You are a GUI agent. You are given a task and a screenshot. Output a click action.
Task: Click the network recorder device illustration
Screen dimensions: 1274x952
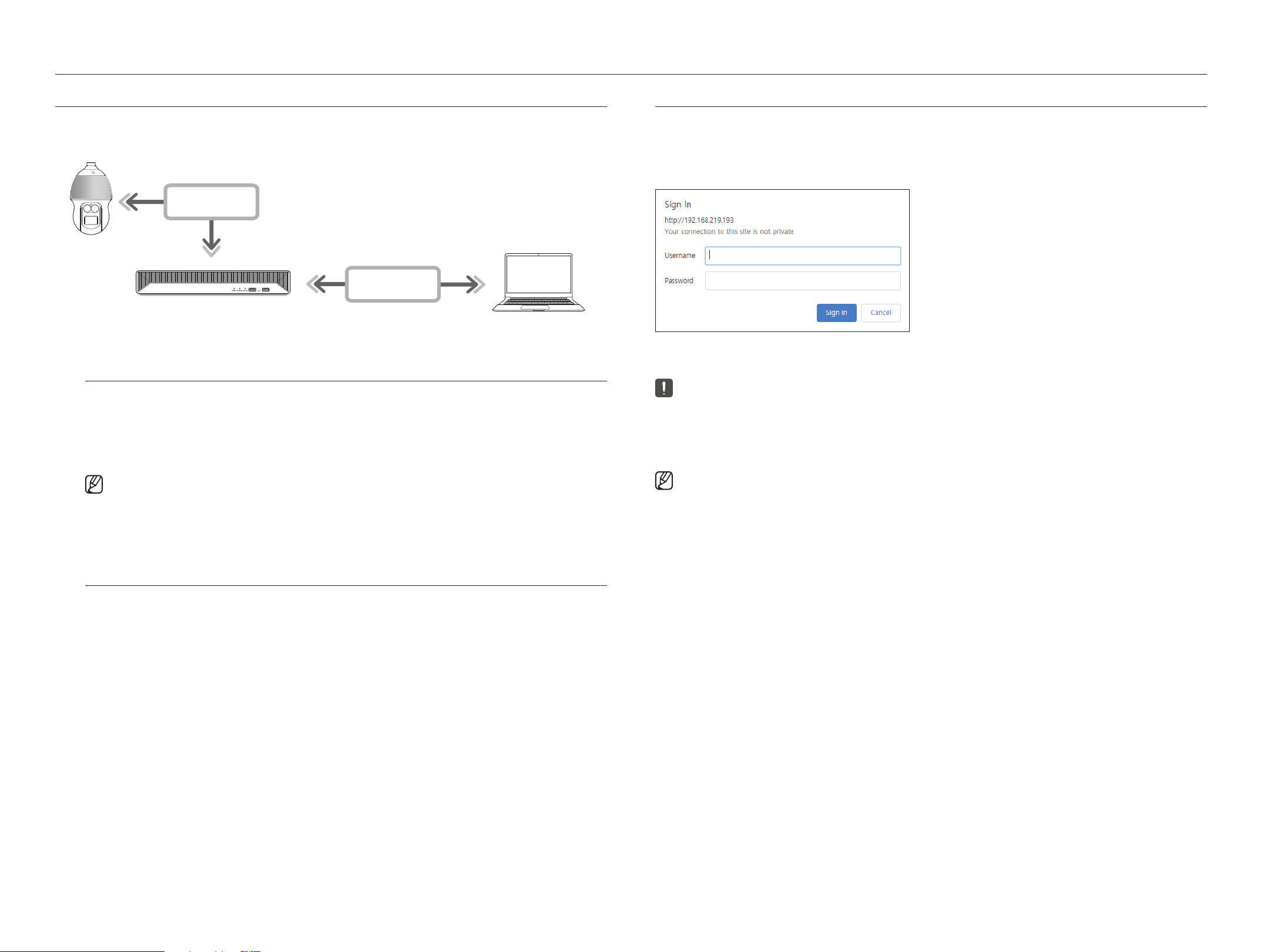pyautogui.click(x=213, y=283)
